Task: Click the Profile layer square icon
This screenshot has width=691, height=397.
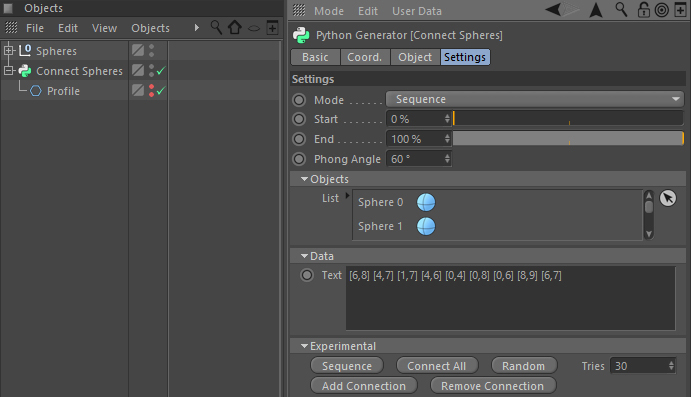Action: pyautogui.click(x=138, y=90)
